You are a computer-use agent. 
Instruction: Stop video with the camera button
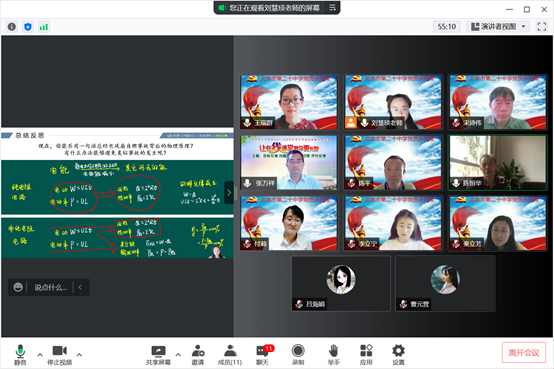60,355
